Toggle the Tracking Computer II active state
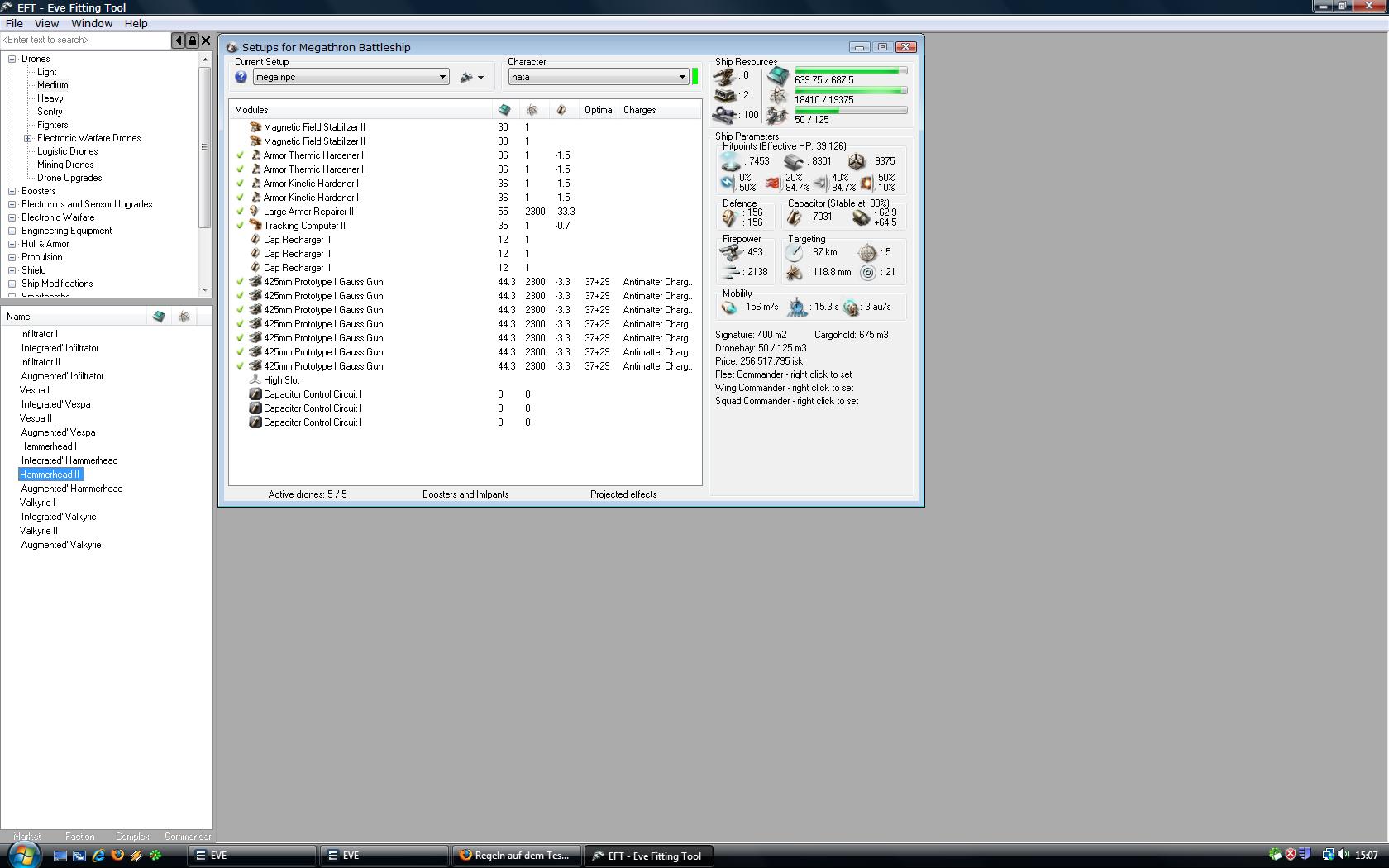 (241, 226)
